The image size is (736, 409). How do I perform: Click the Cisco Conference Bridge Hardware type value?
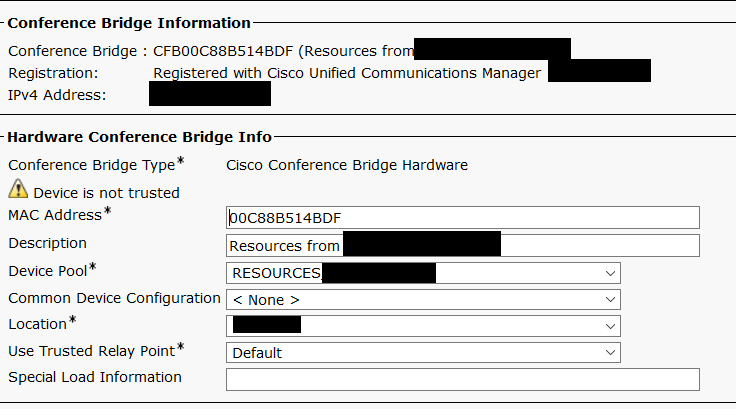tap(347, 165)
